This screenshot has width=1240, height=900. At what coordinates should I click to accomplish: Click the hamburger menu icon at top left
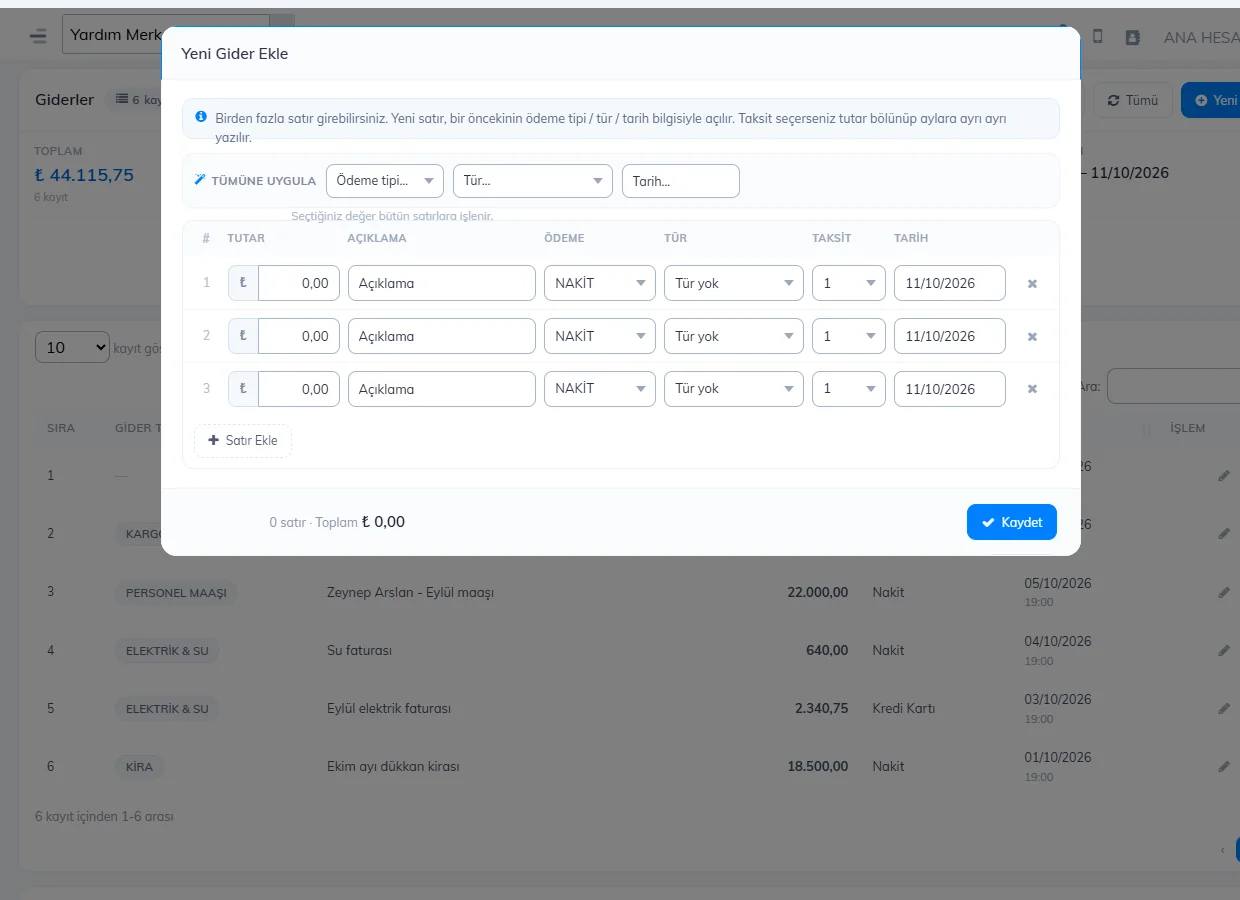coord(38,36)
